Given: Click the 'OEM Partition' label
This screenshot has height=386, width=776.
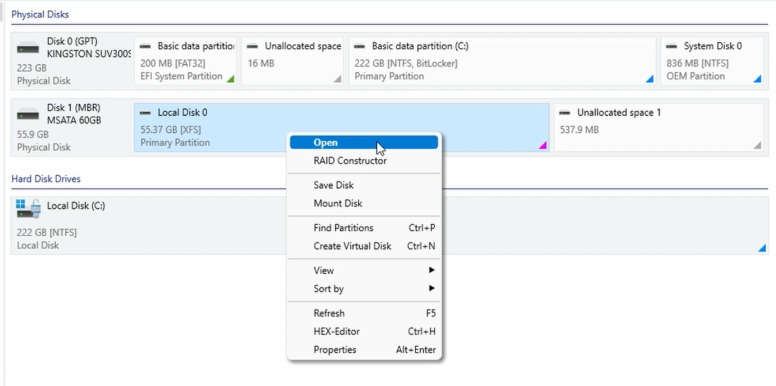Looking at the screenshot, I should [695, 76].
